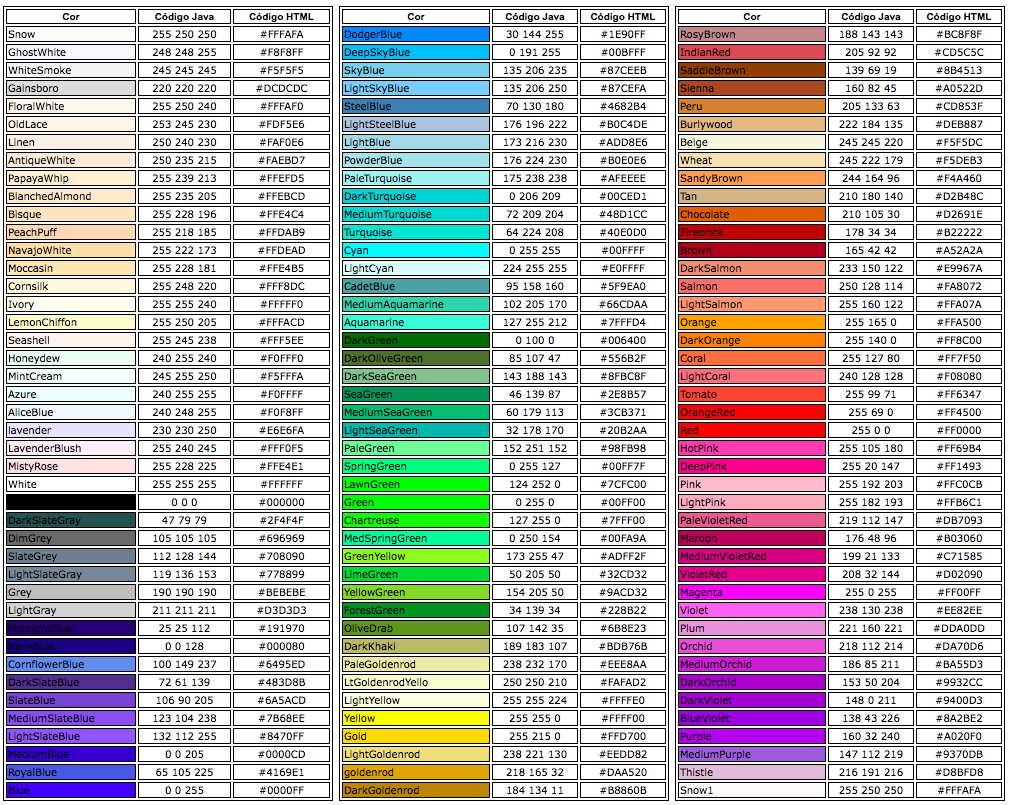Select the PapayaWhip color swatch

[70, 178]
